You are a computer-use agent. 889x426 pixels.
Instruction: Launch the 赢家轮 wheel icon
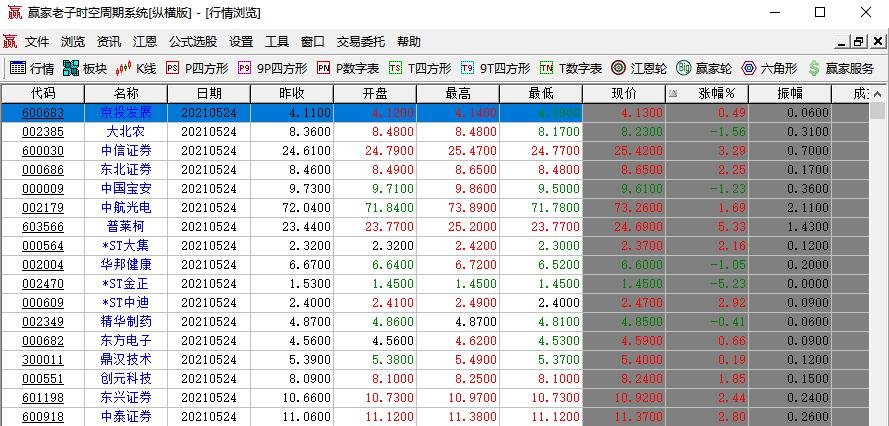[684, 68]
